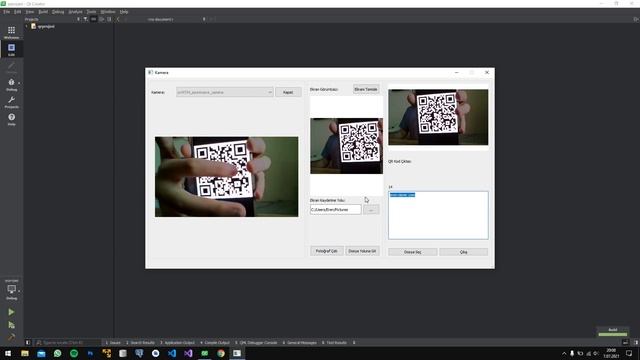
Task: Switch to Edit mode in sidebar
Action: pyautogui.click(x=11, y=49)
